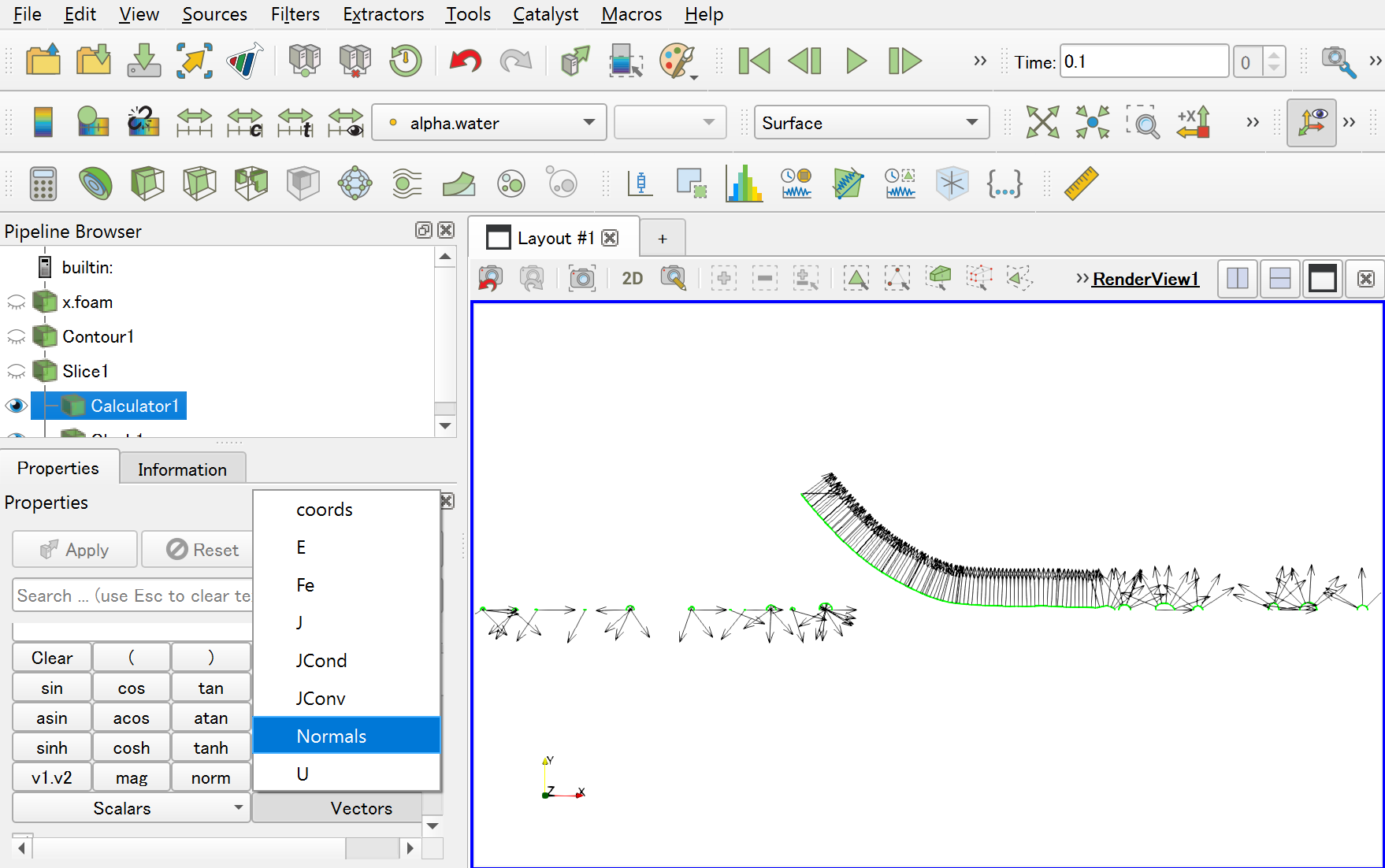
Task: Click the Calculator filter icon
Action: pyautogui.click(x=43, y=184)
